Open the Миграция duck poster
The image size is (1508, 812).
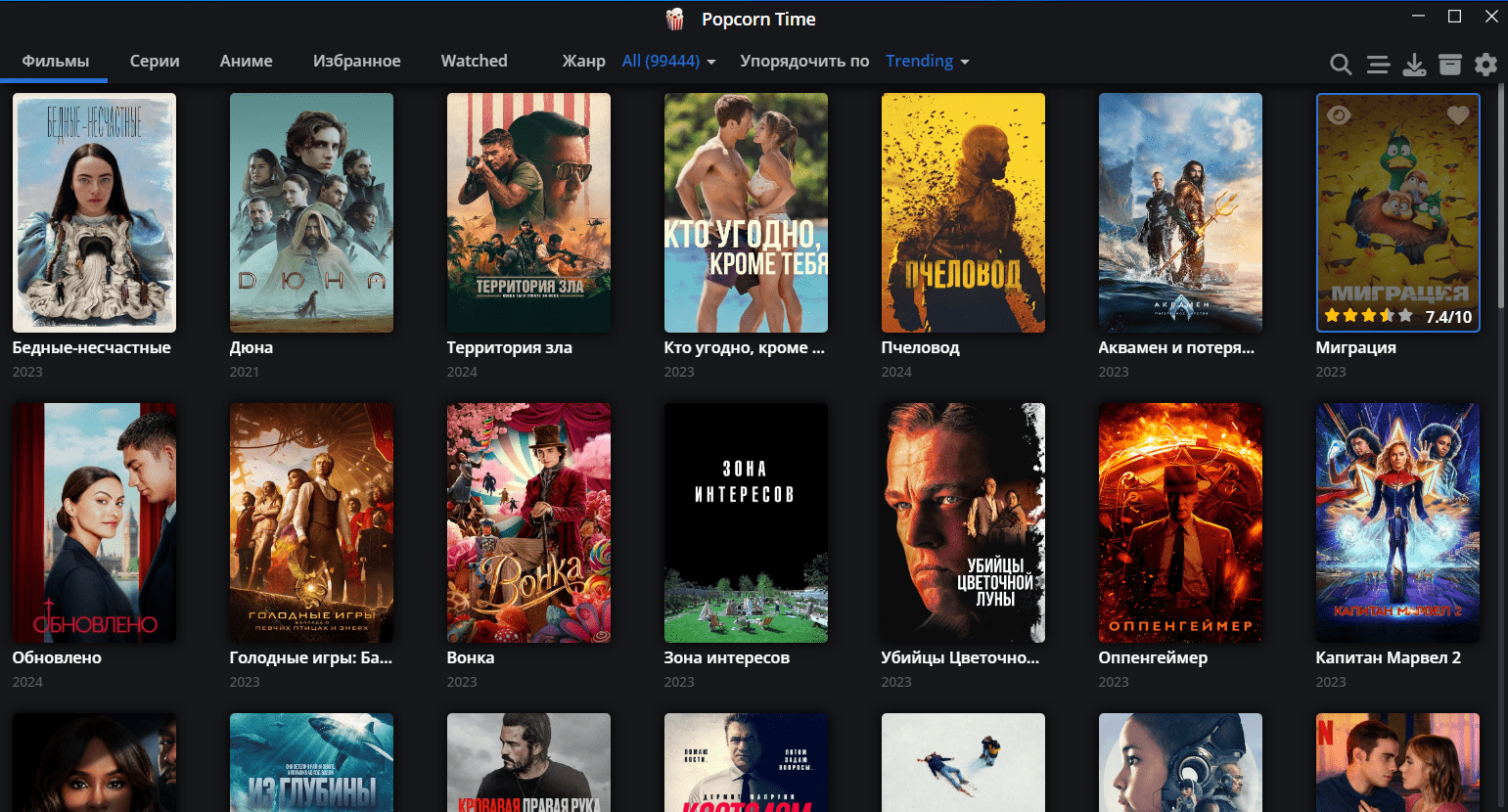click(x=1397, y=212)
